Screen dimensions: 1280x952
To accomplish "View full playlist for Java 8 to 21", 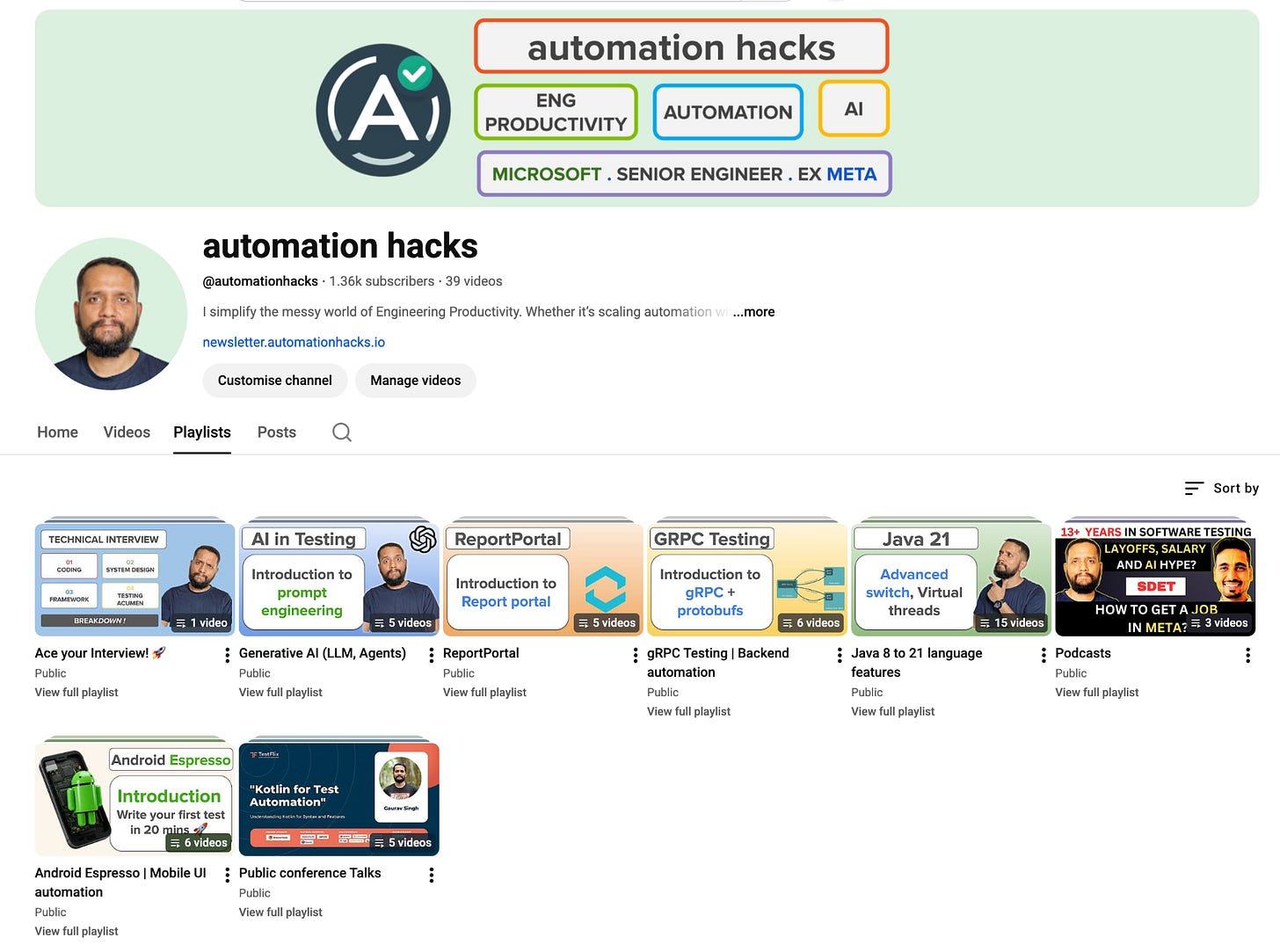I will (892, 712).
